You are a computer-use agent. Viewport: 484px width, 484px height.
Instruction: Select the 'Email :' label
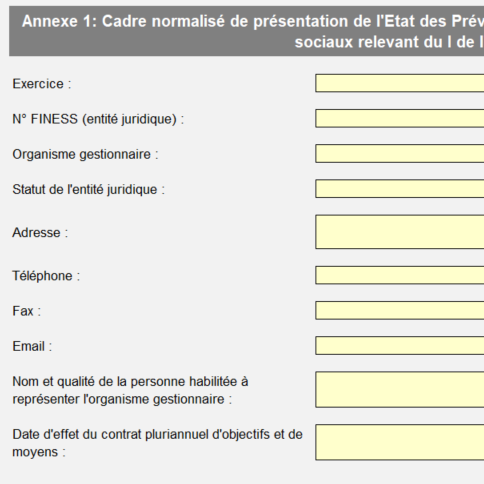click(x=32, y=346)
